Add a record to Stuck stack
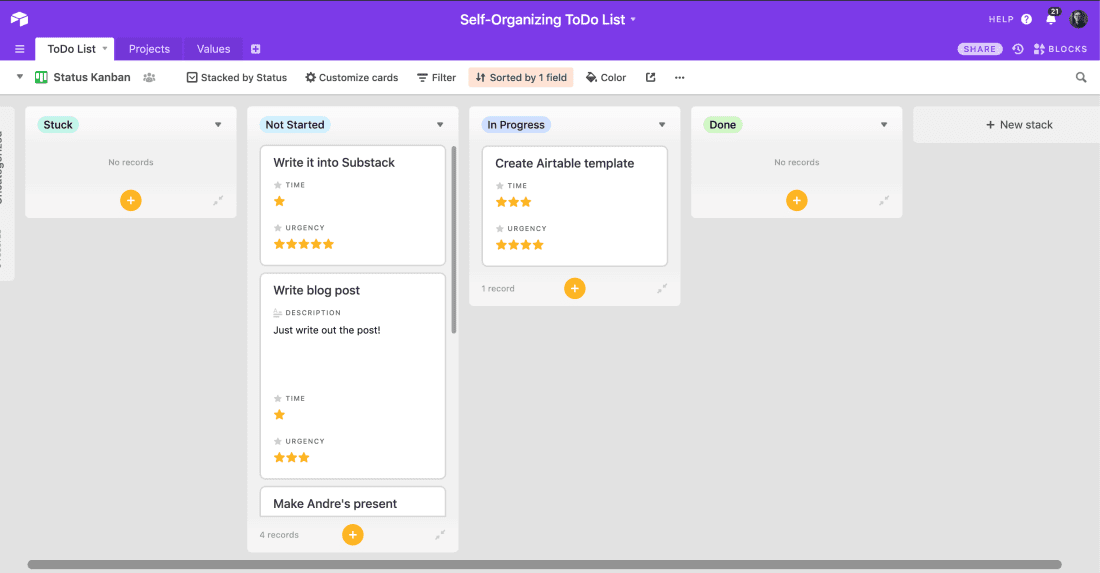Viewport: 1100px width, 573px height. [x=130, y=201]
